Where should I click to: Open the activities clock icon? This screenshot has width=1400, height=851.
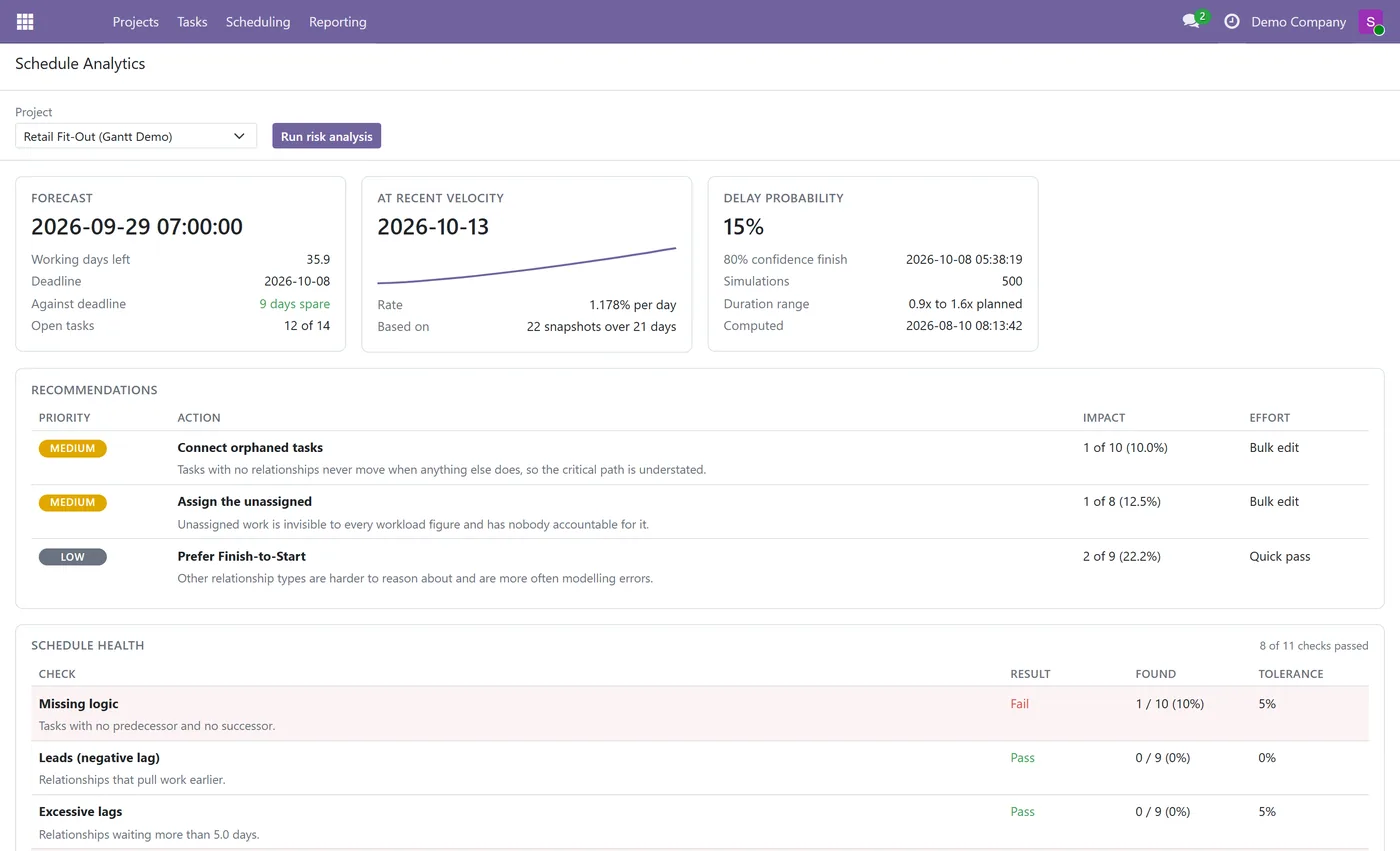tap(1232, 21)
